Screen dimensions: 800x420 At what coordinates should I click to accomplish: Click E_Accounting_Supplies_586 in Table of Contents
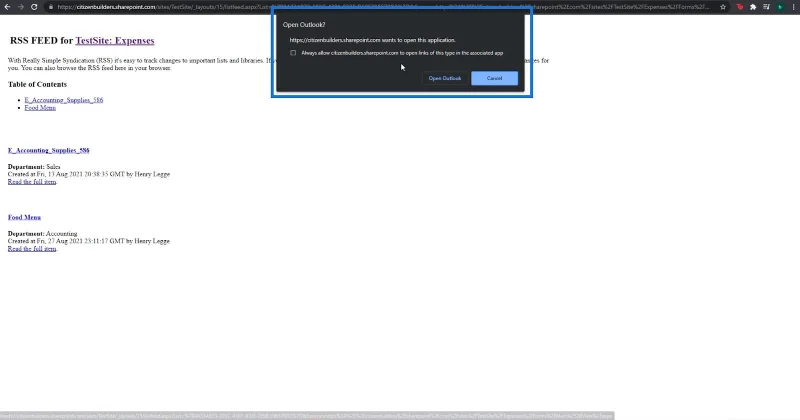[x=64, y=100]
